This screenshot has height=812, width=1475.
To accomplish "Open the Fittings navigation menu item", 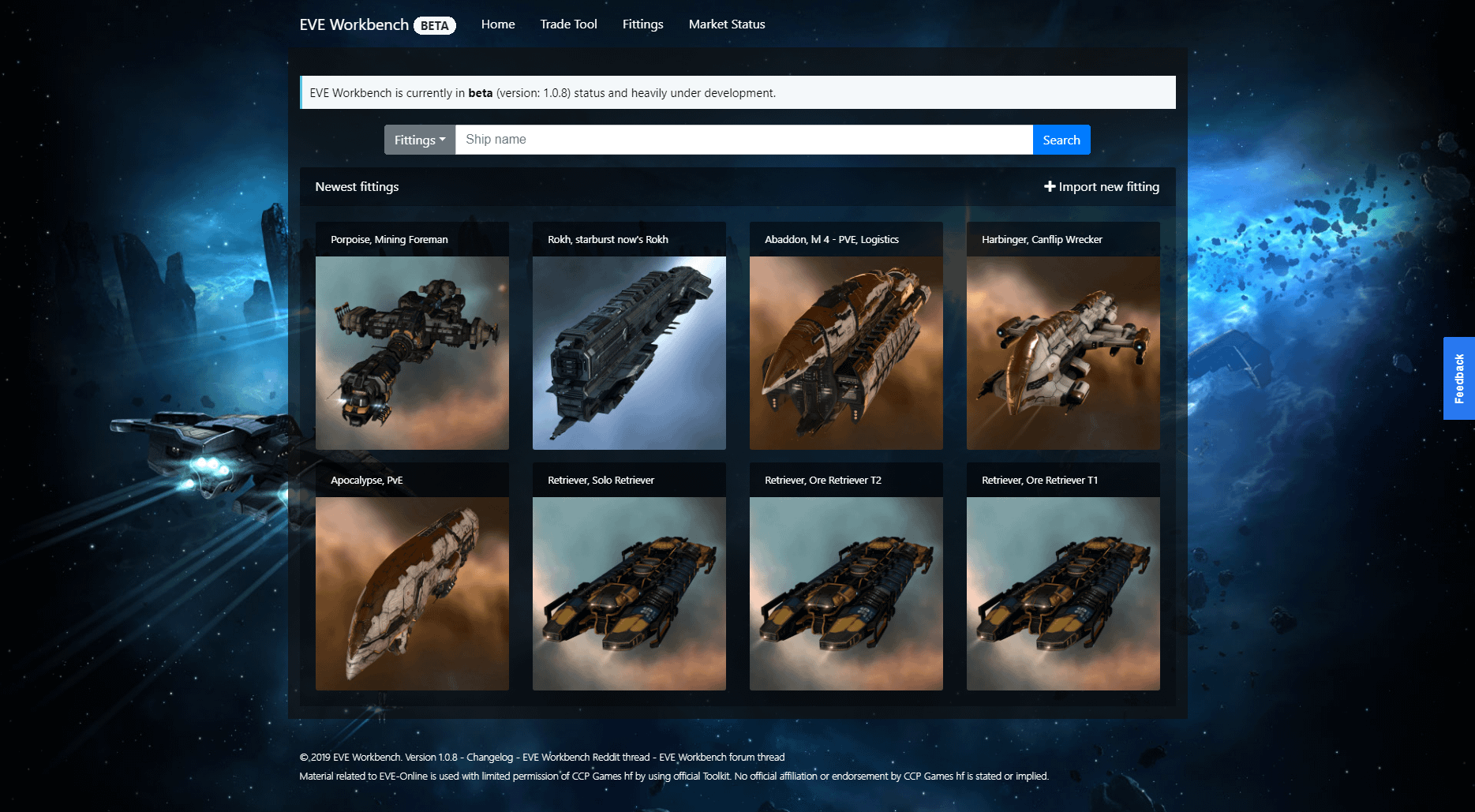I will tap(642, 24).
